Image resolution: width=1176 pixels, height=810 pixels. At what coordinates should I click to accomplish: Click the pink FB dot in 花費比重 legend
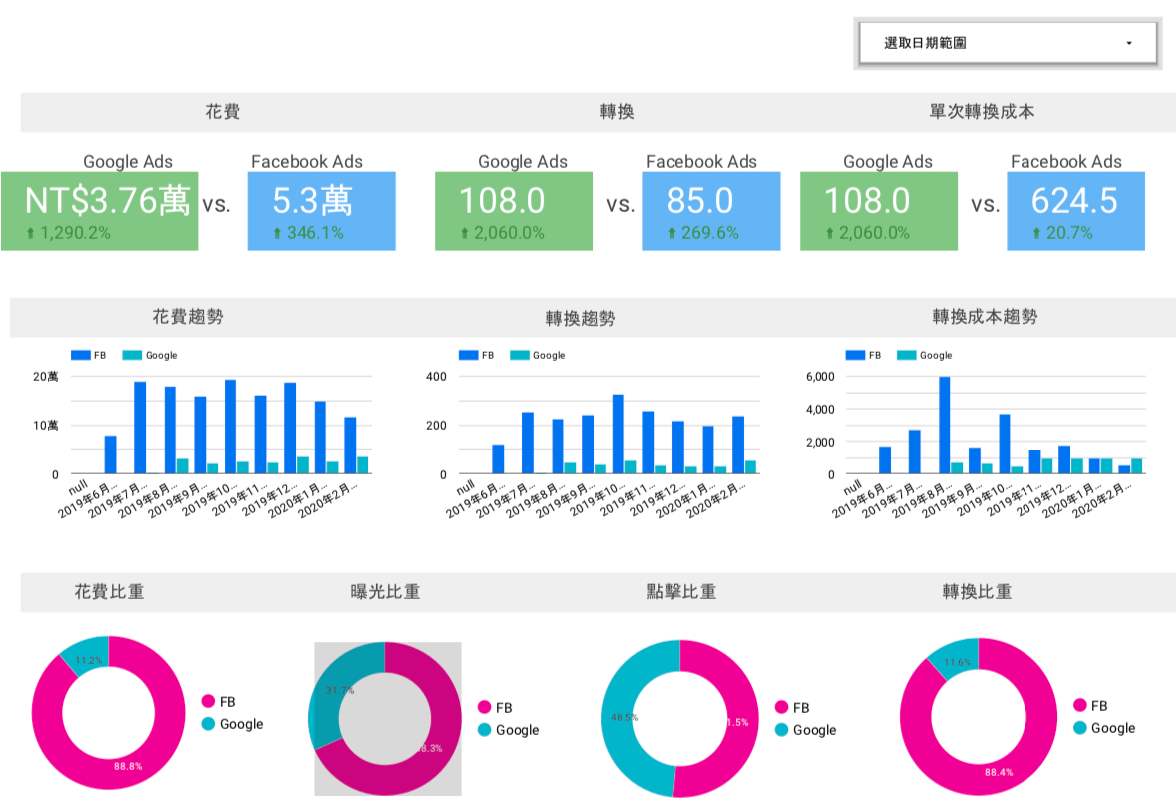coord(208,702)
